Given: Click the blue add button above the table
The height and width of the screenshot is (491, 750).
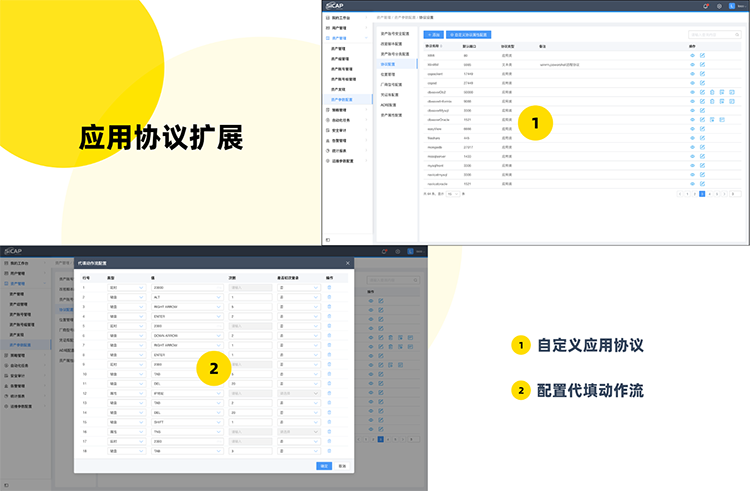Looking at the screenshot, I should (434, 33).
